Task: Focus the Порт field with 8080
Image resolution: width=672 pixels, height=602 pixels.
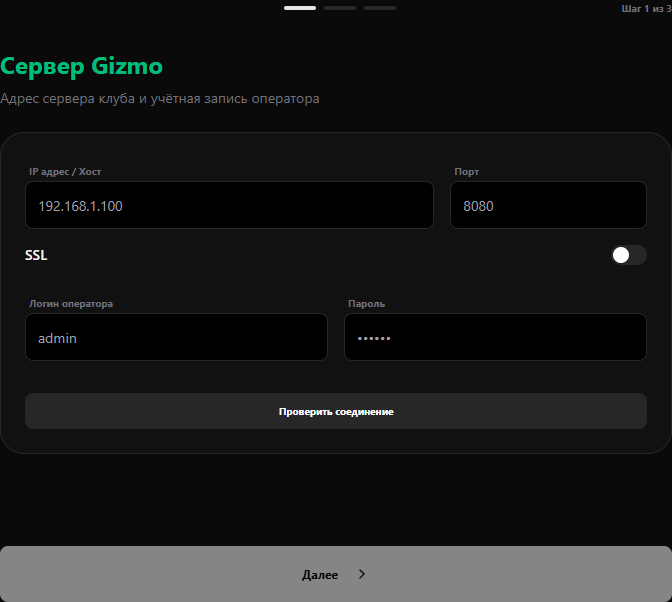Action: point(548,205)
